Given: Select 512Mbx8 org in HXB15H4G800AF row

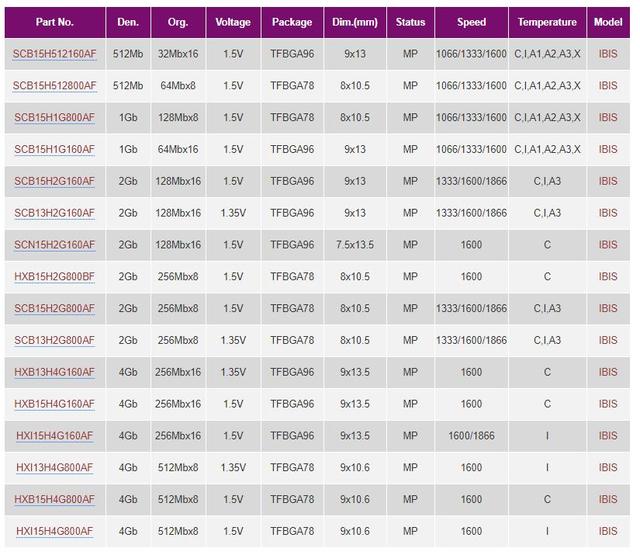Looking at the screenshot, I should (x=178, y=500).
